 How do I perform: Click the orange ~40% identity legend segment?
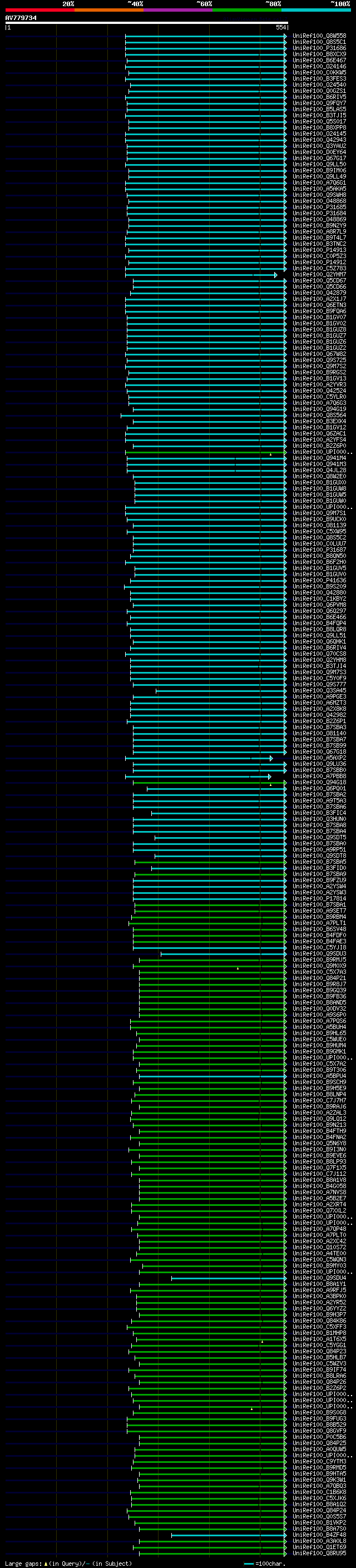(x=109, y=10)
